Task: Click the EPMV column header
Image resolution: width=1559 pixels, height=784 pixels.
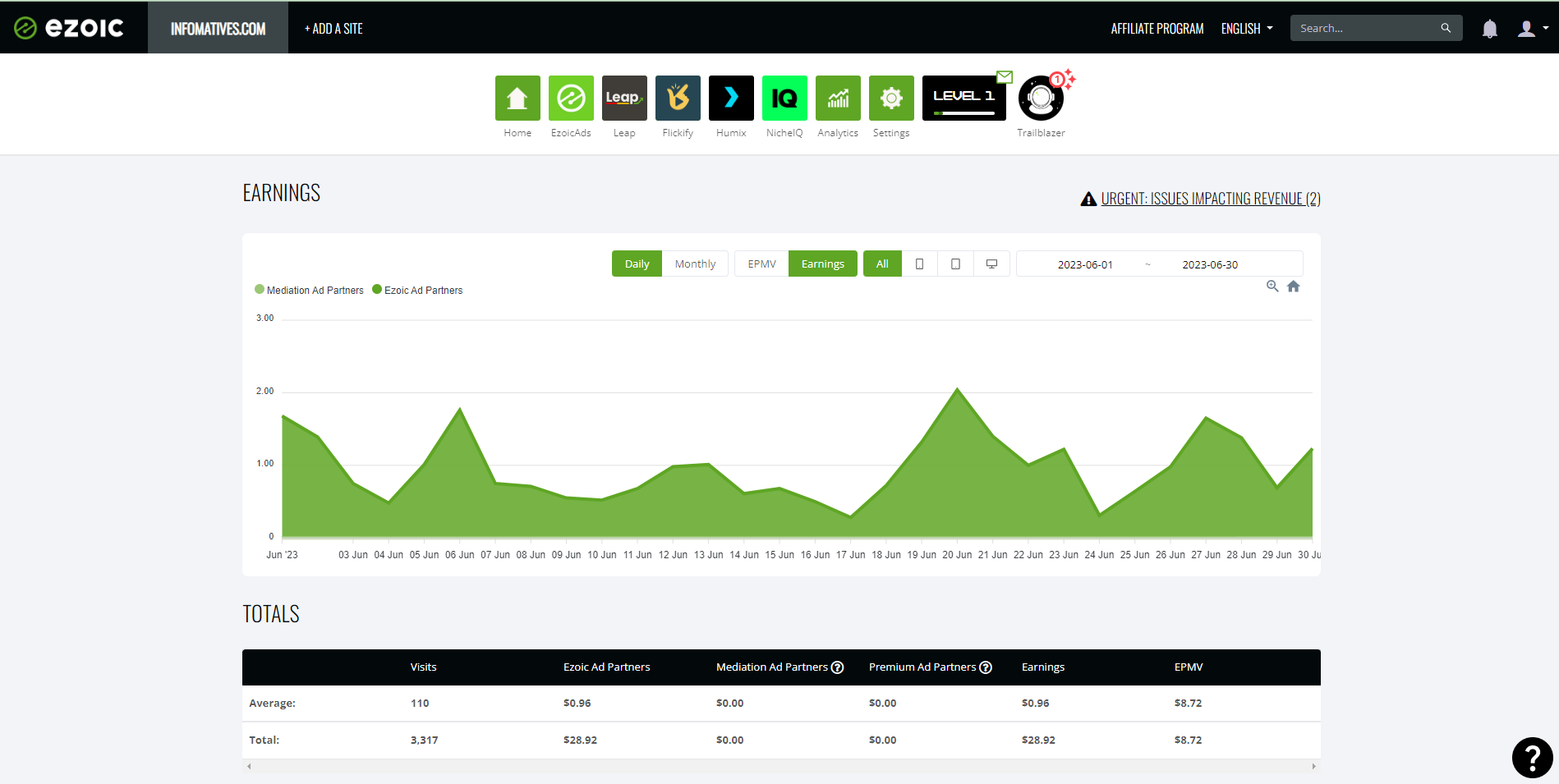Action: pyautogui.click(x=1189, y=667)
